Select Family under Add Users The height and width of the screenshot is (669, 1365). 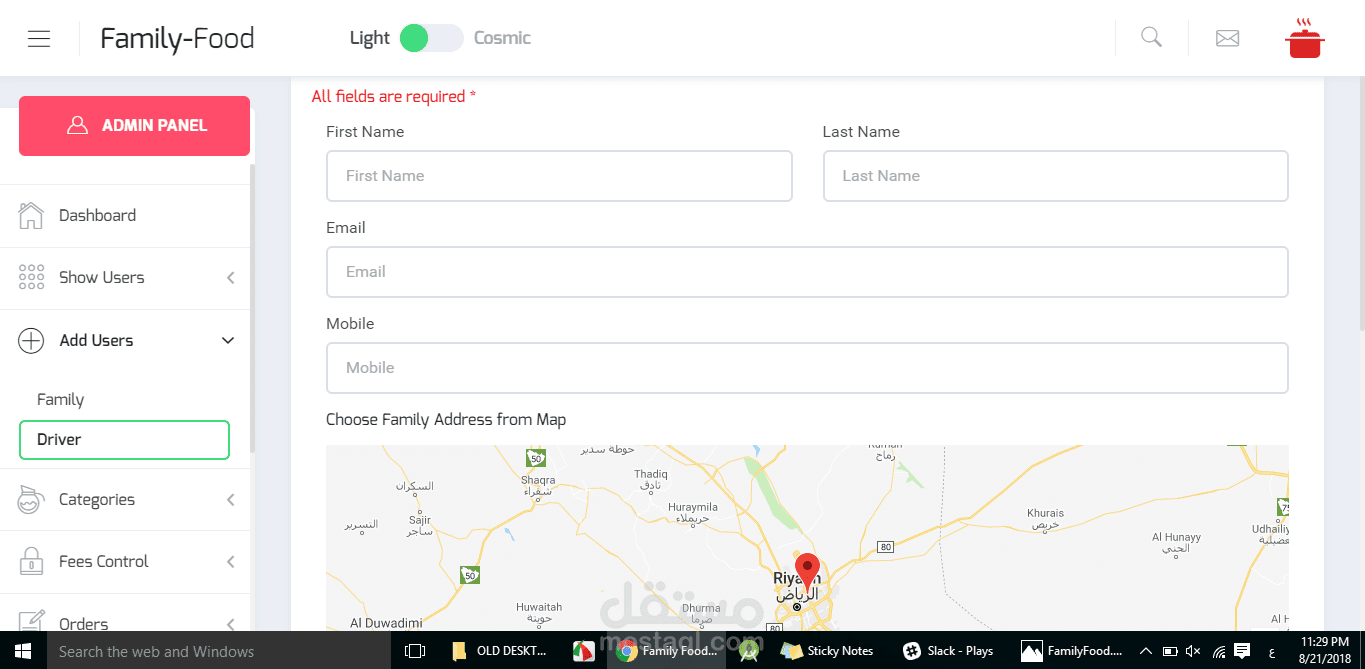[60, 399]
